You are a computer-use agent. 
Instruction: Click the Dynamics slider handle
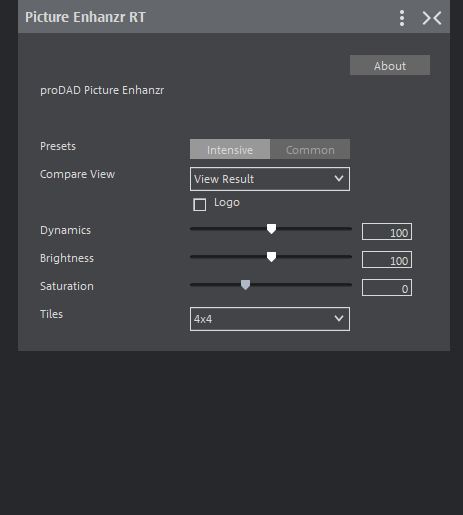(271, 229)
